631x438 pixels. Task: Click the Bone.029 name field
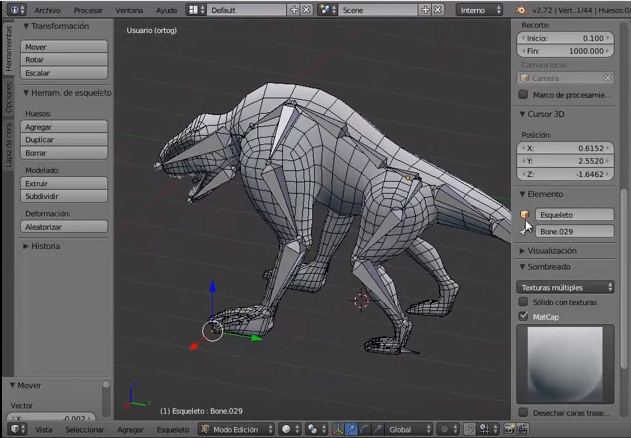click(573, 231)
